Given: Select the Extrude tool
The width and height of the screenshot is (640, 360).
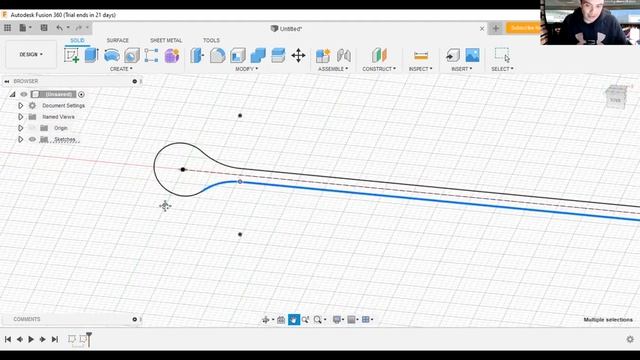Looking at the screenshot, I should [91, 56].
